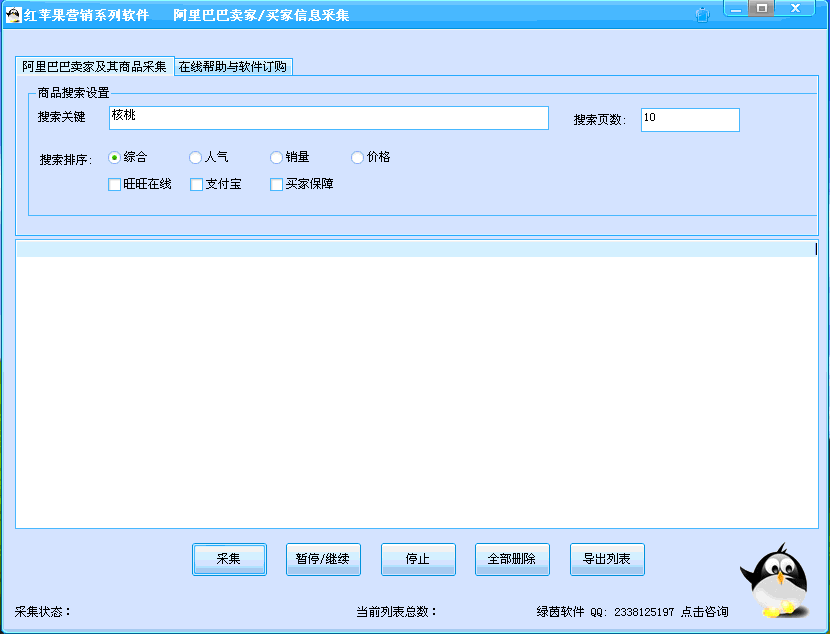Click the penguin mascot image
The image size is (830, 634).
(x=775, y=581)
